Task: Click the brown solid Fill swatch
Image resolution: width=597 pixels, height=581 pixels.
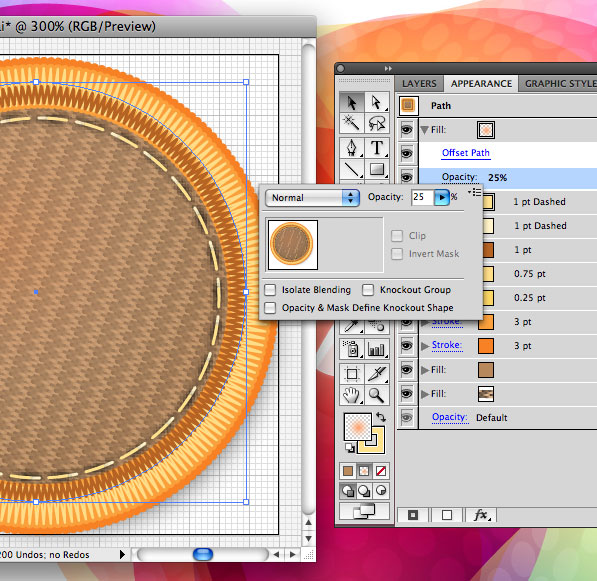Action: (486, 370)
